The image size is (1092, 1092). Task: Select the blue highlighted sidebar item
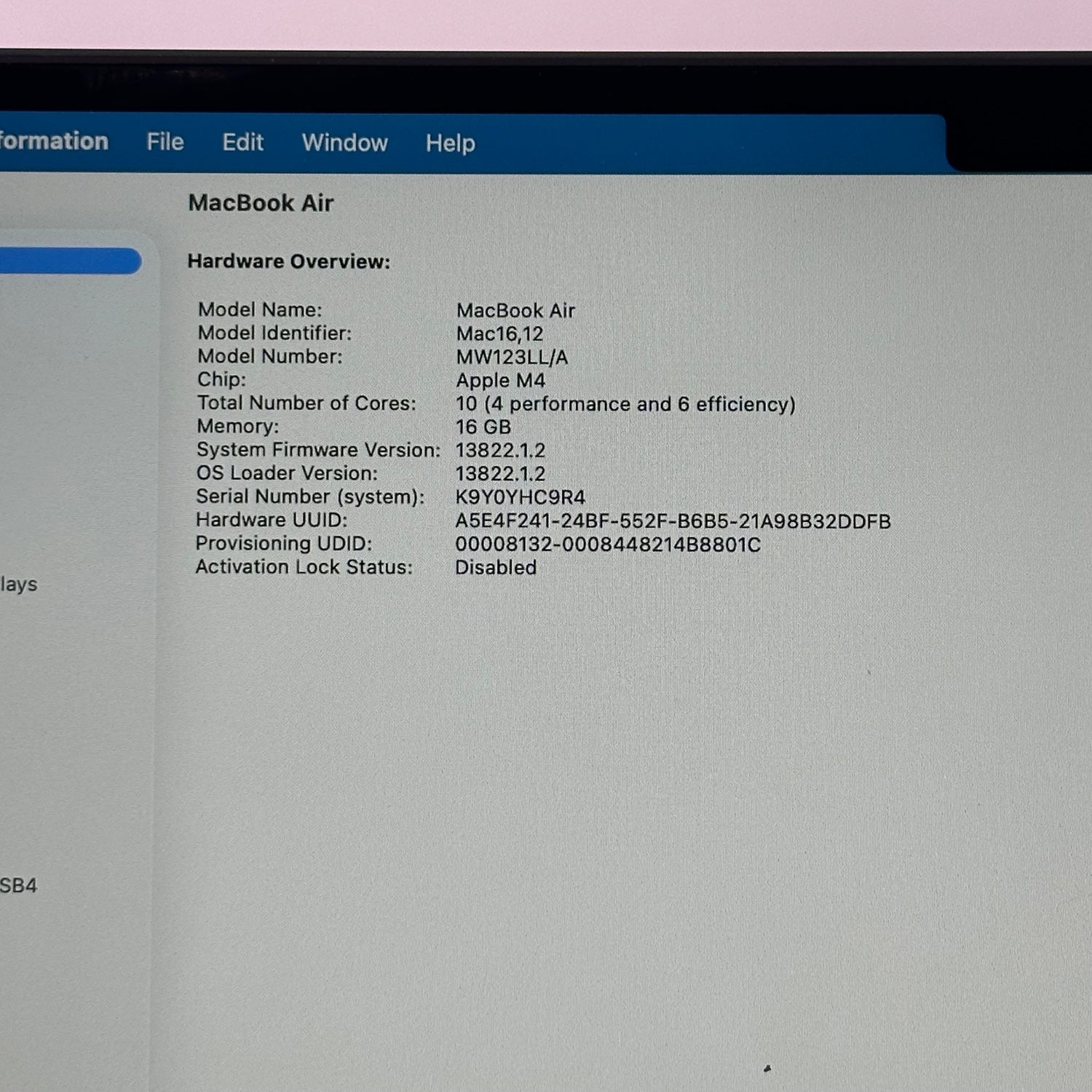(x=70, y=261)
